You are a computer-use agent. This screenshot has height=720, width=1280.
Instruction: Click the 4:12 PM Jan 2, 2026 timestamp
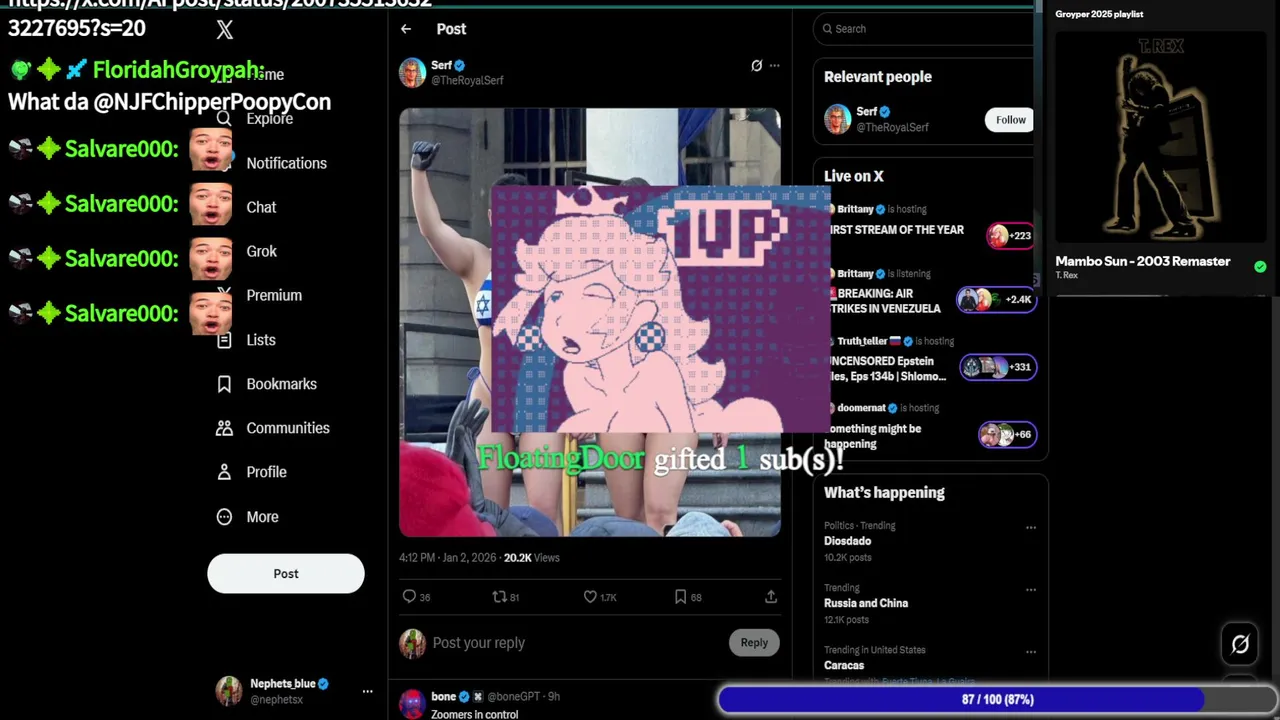447,558
